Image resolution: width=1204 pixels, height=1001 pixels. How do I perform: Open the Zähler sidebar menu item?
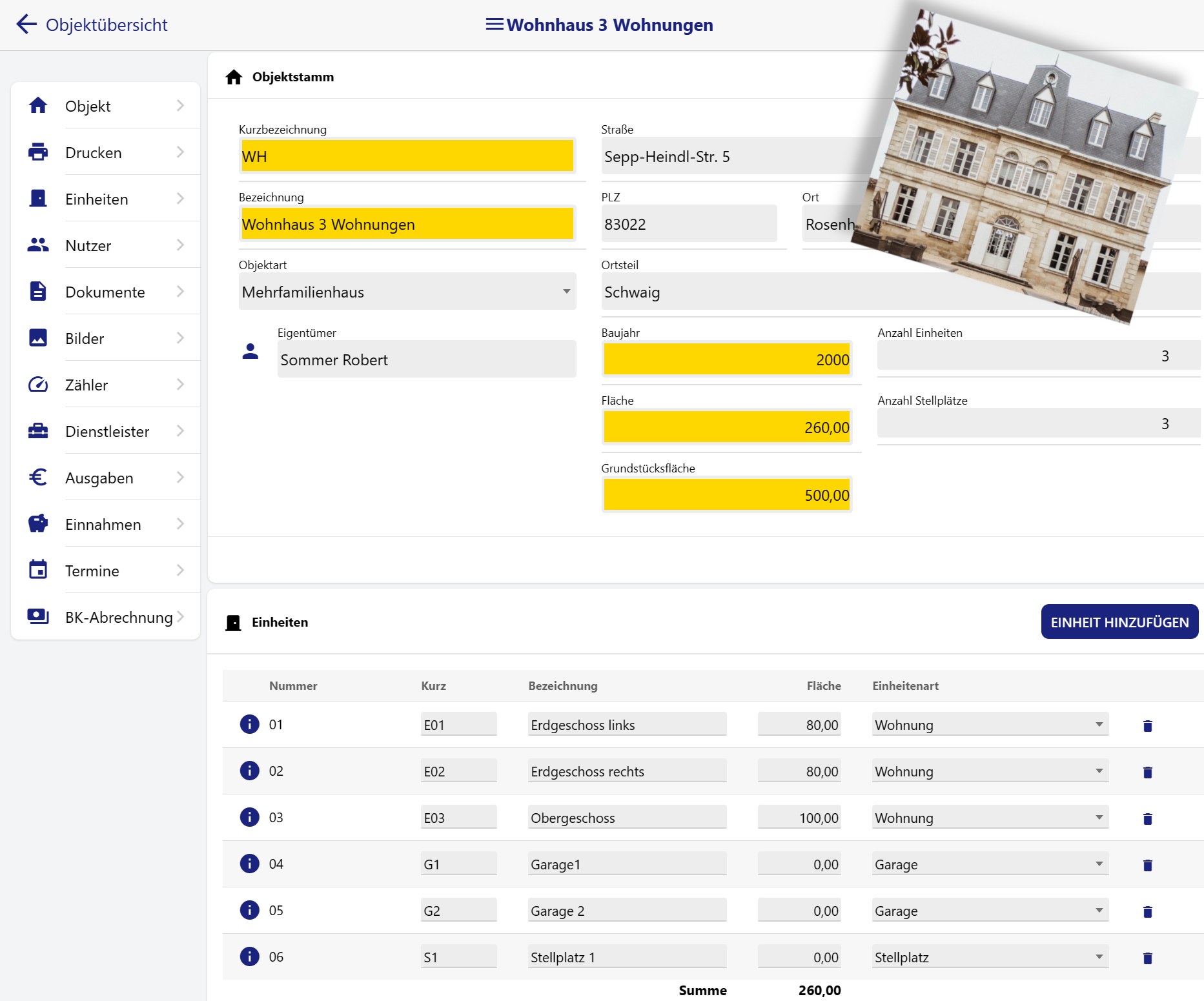[106, 384]
